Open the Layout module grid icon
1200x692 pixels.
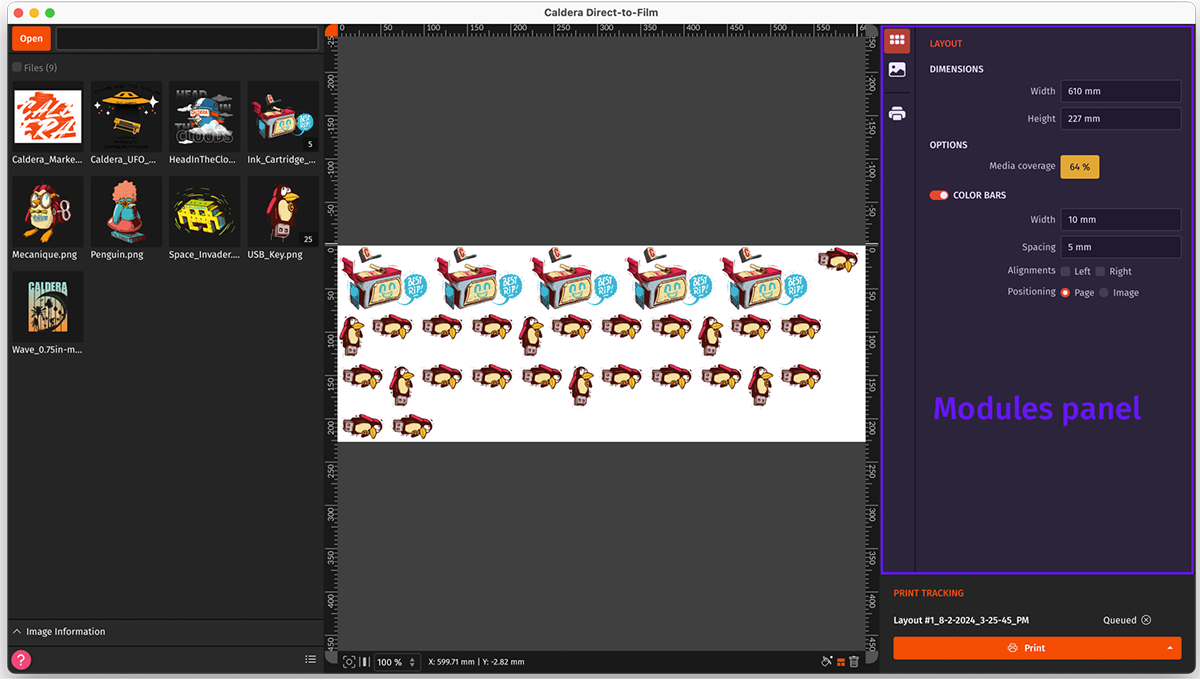[x=897, y=41]
